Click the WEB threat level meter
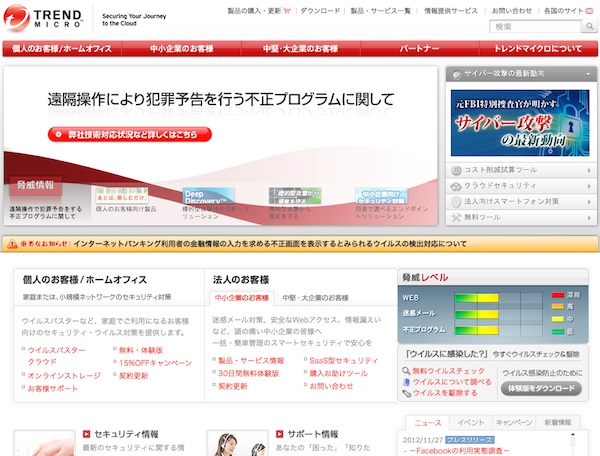This screenshot has width=600, height=456. [x=490, y=298]
